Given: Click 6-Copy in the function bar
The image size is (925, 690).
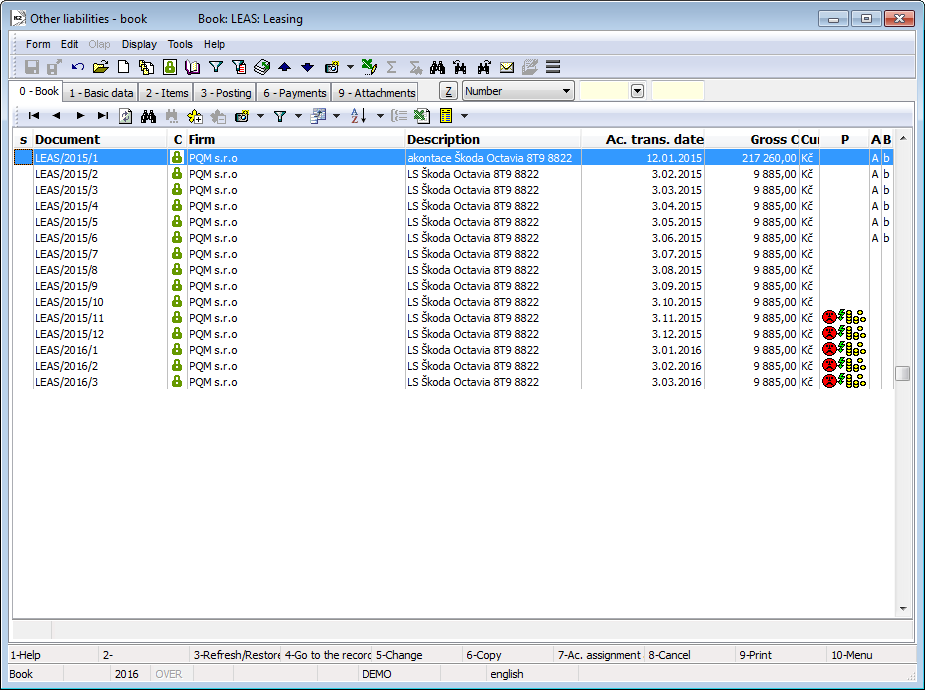Looking at the screenshot, I should pyautogui.click(x=509, y=655).
